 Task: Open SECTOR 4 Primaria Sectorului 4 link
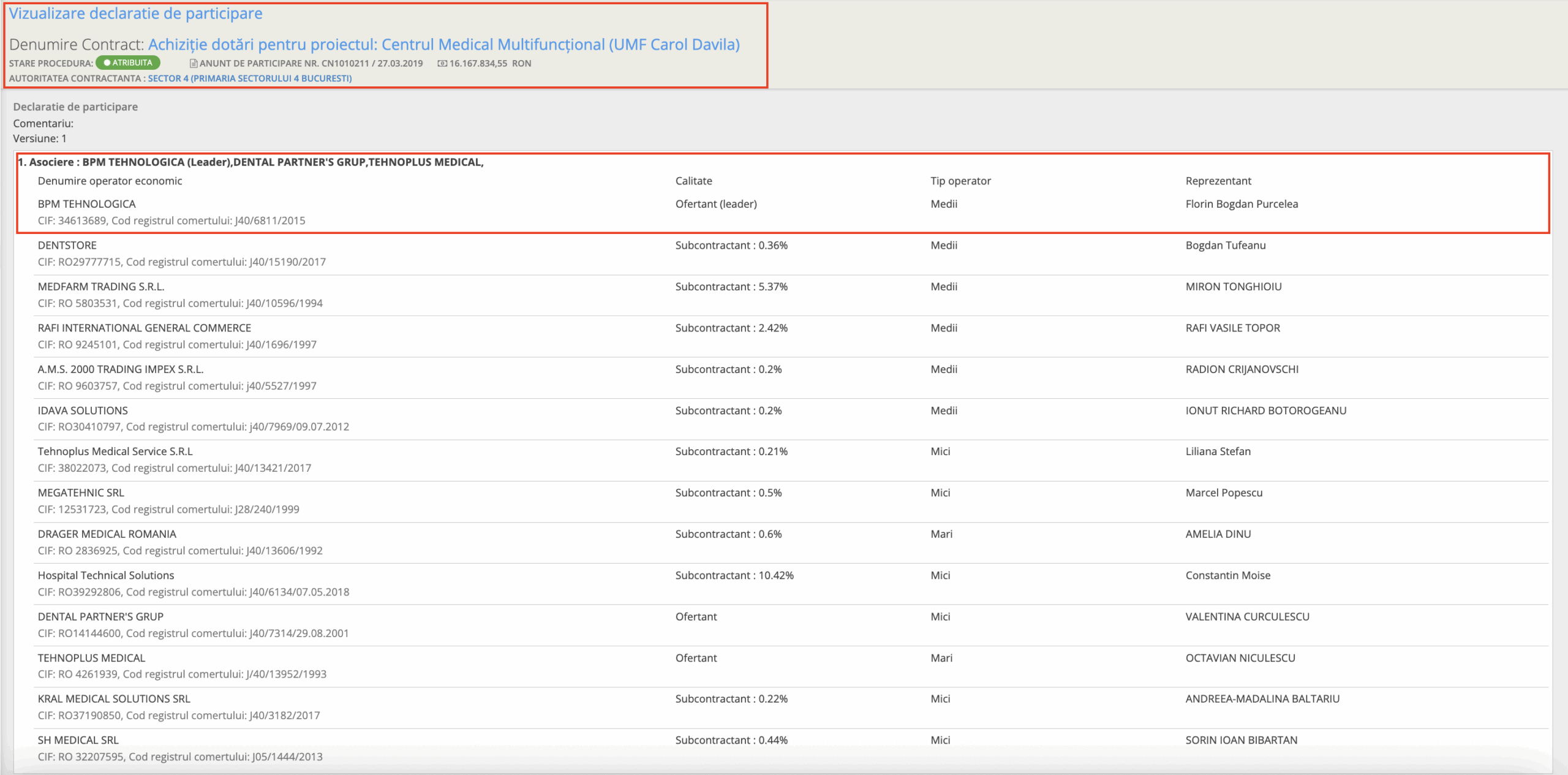[x=249, y=78]
